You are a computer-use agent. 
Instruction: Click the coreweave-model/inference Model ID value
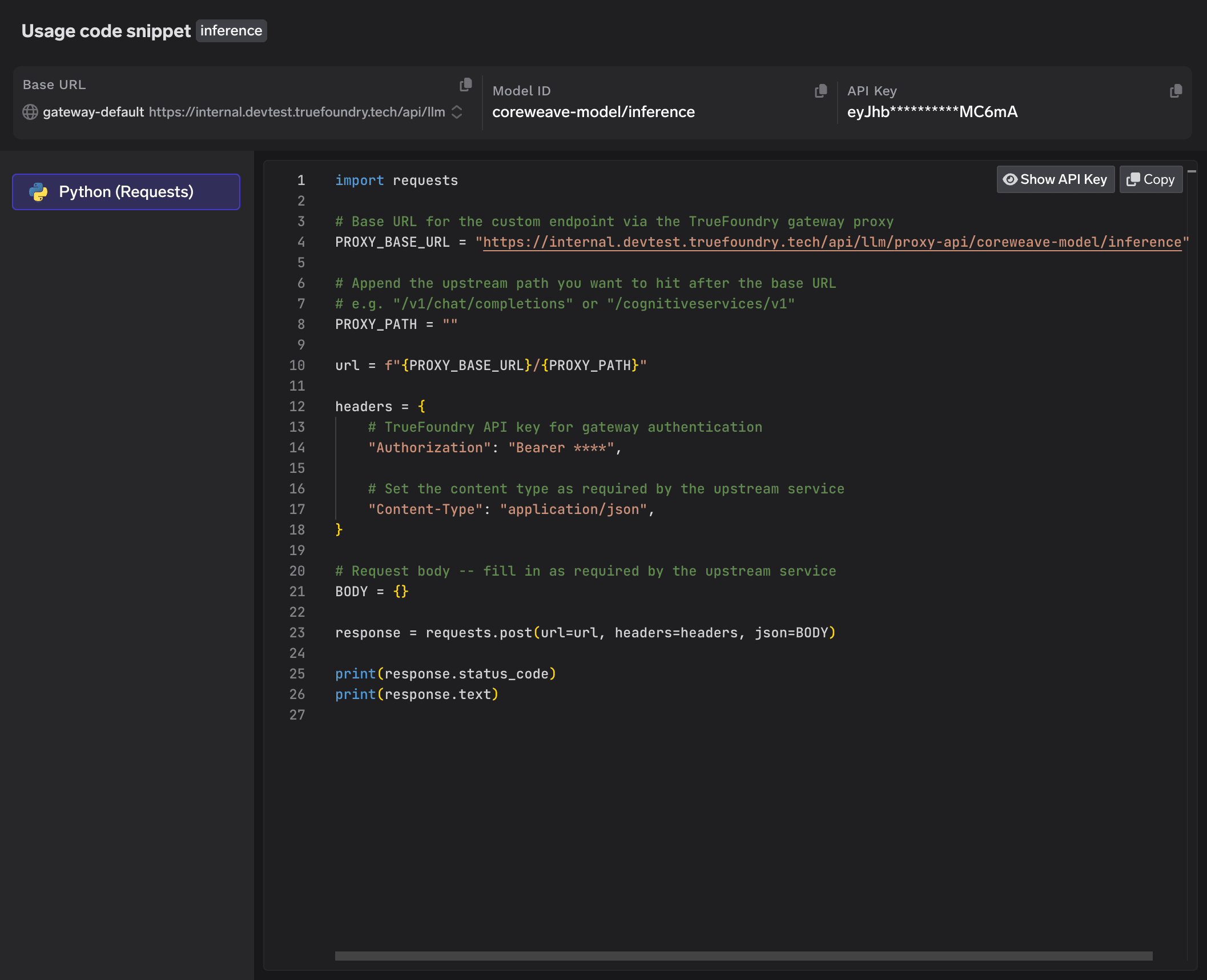pyautogui.click(x=593, y=112)
